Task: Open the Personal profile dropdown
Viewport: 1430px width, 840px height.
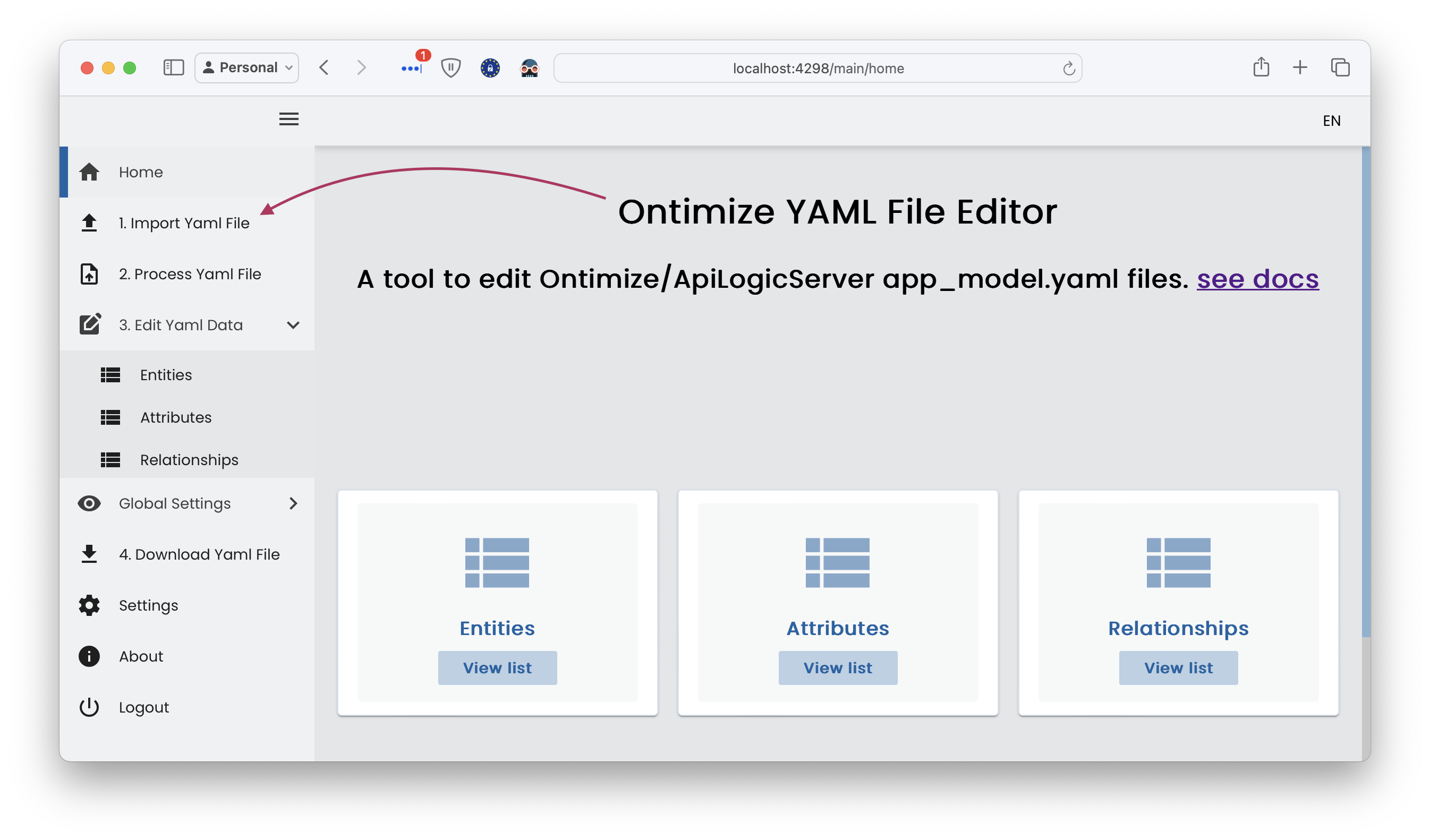Action: point(247,68)
